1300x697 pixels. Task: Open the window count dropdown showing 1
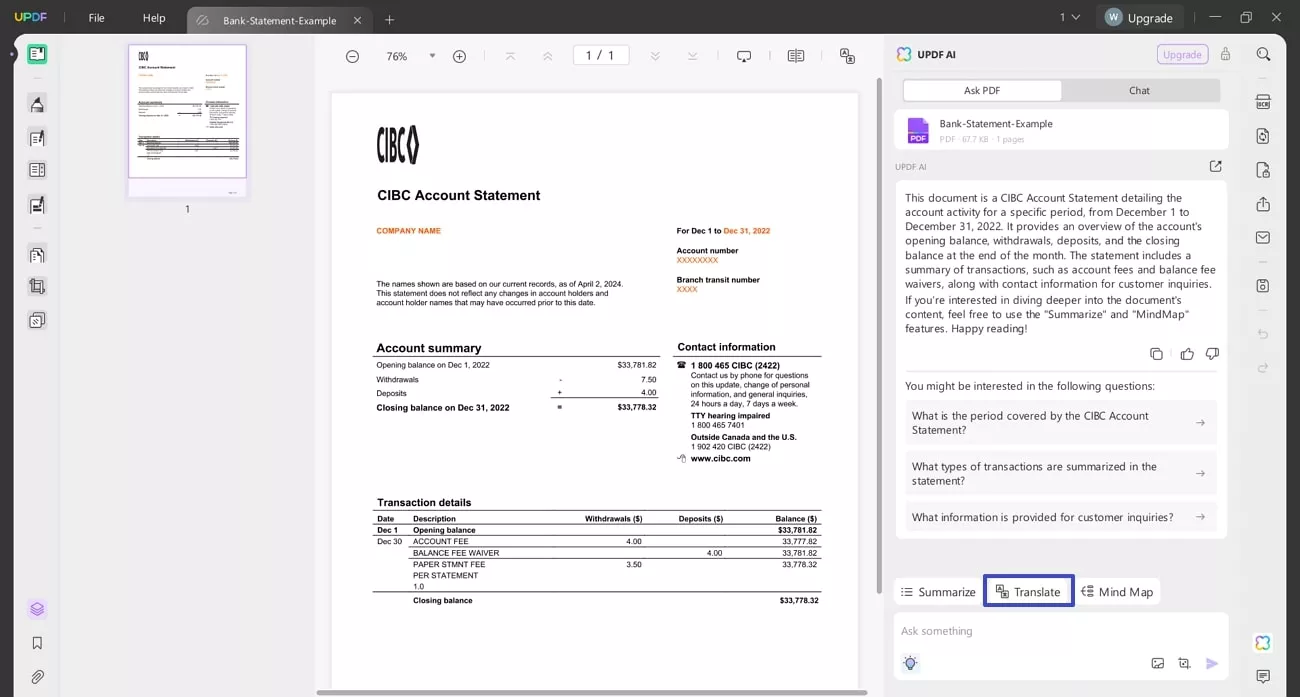[x=1070, y=17]
